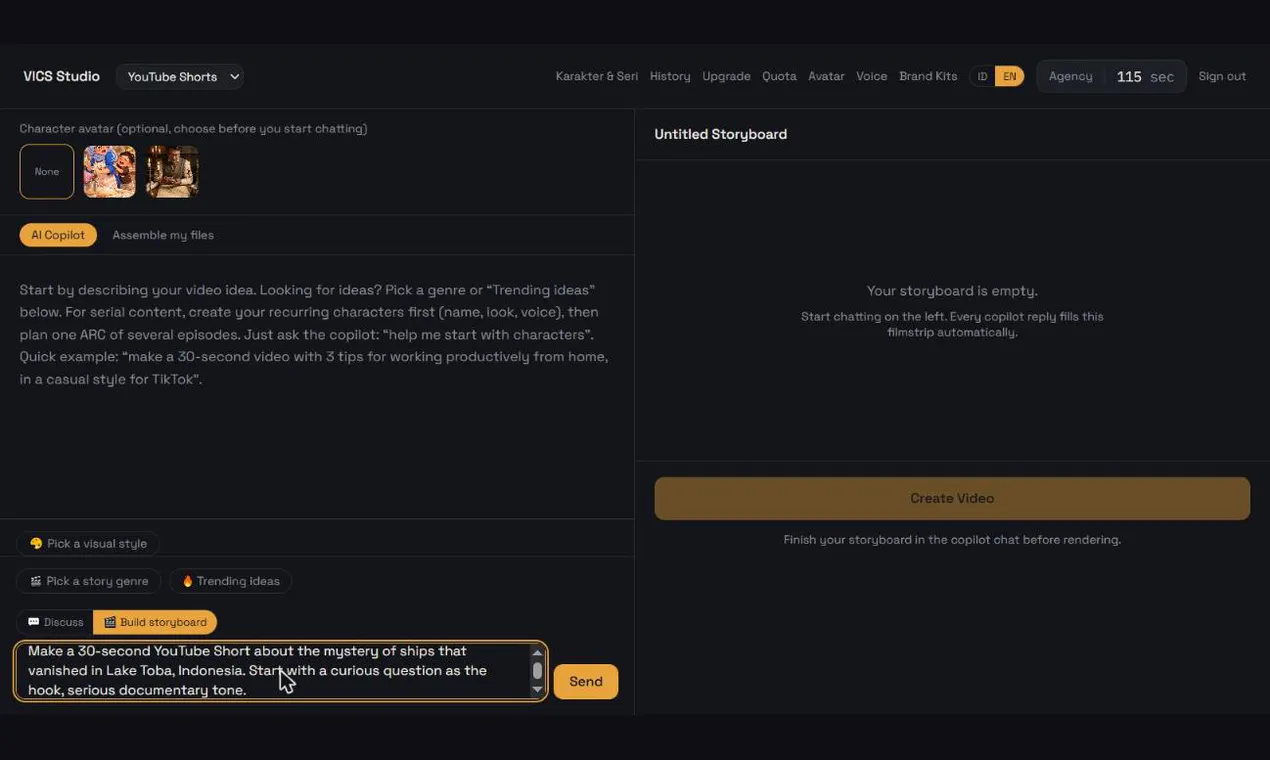Show Trending ideas suggestions
The width and height of the screenshot is (1270, 760).
pos(230,581)
